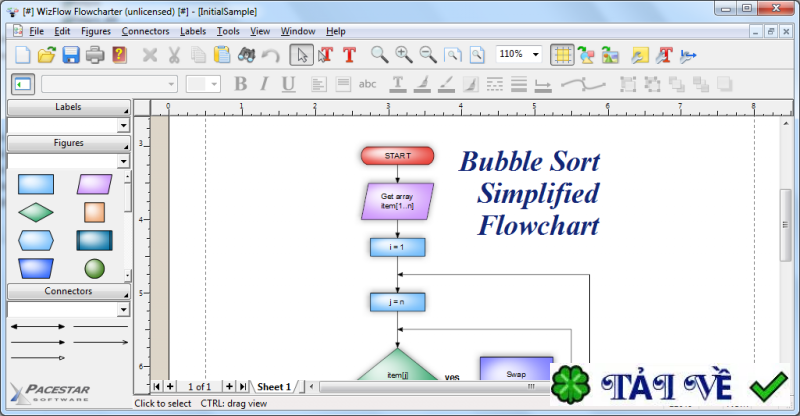Click the fill color paint icon
This screenshot has height=416, width=800.
pyautogui.click(x=422, y=84)
